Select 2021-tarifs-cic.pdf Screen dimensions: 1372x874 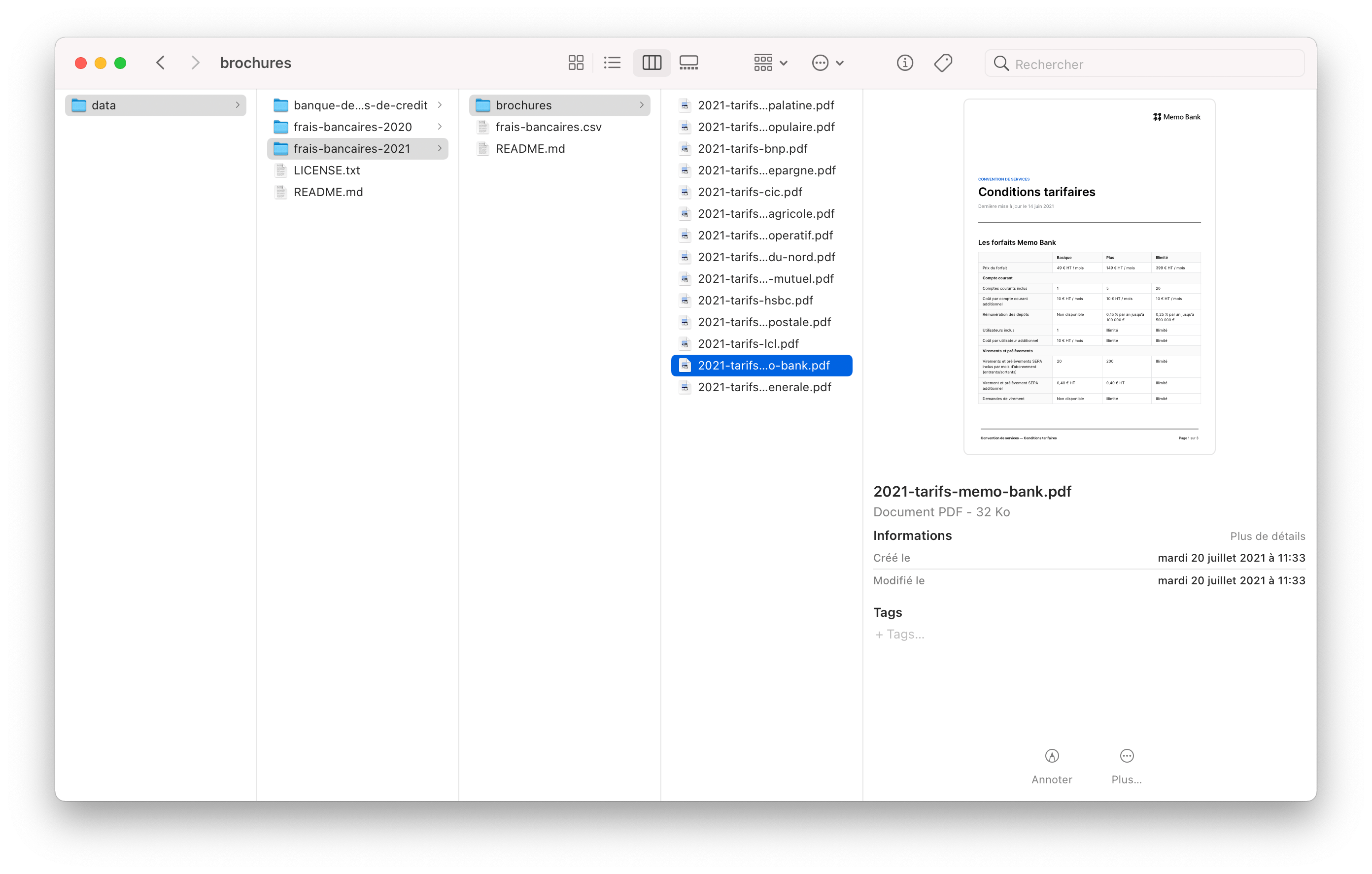point(761,192)
